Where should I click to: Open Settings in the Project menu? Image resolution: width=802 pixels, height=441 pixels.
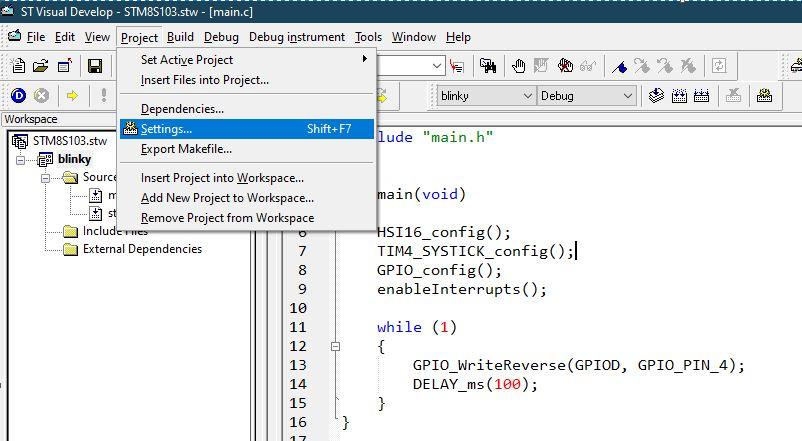(247, 129)
